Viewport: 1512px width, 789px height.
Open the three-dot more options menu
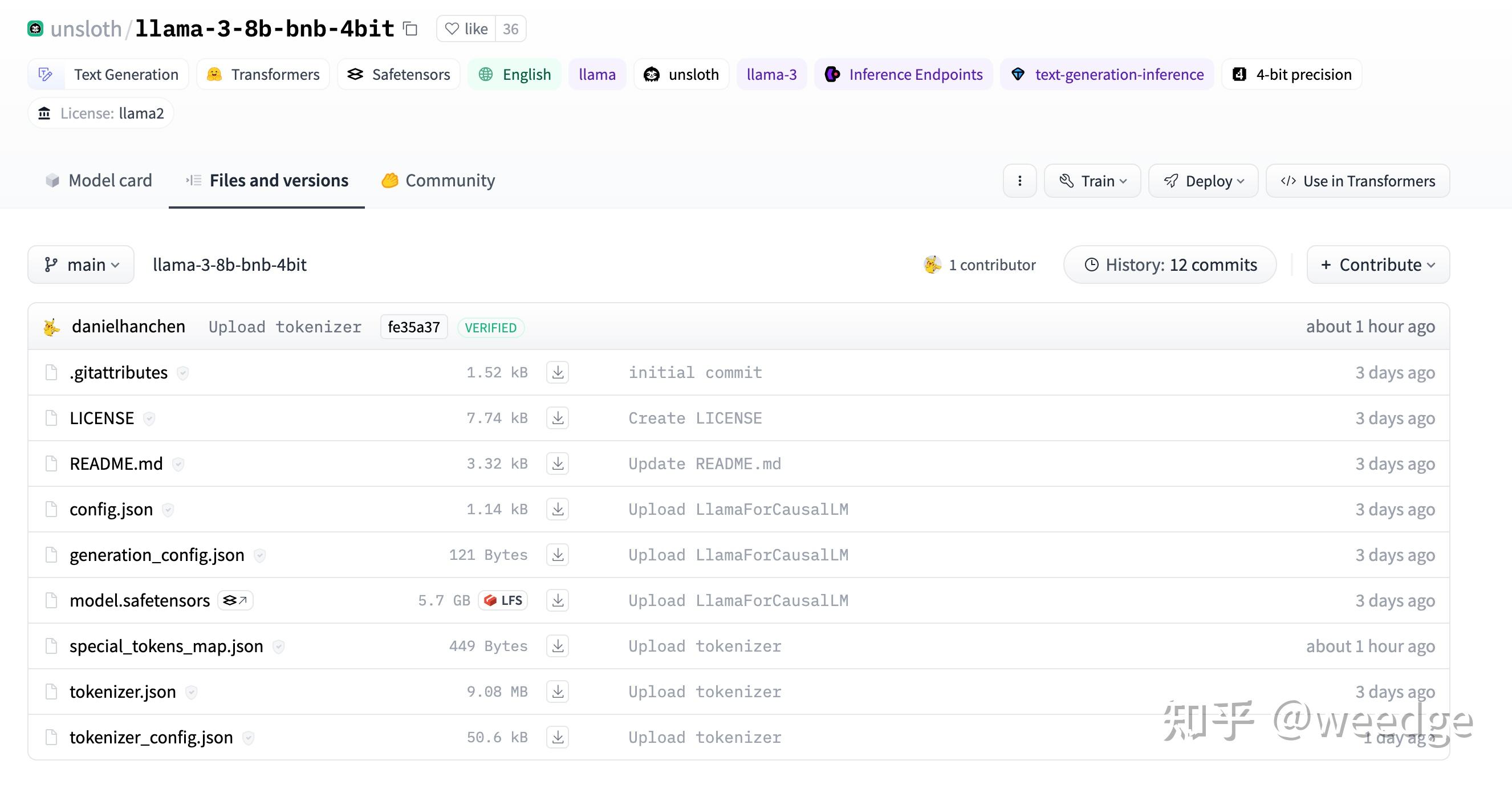[x=1019, y=181]
